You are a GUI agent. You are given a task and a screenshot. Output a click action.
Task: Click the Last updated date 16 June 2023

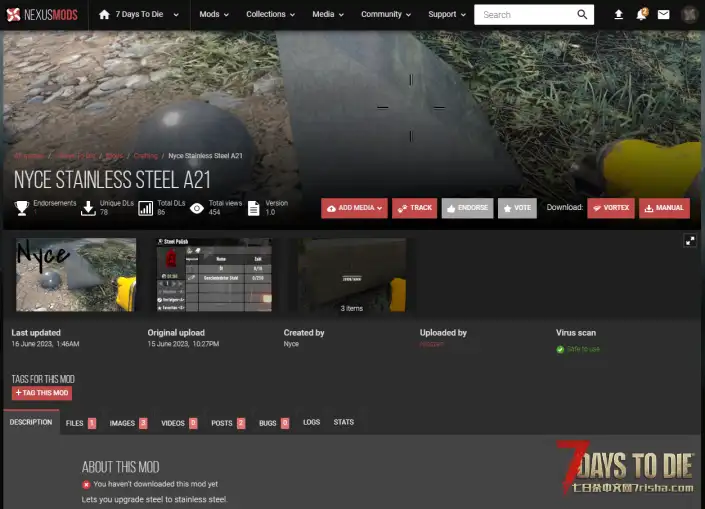(45, 344)
